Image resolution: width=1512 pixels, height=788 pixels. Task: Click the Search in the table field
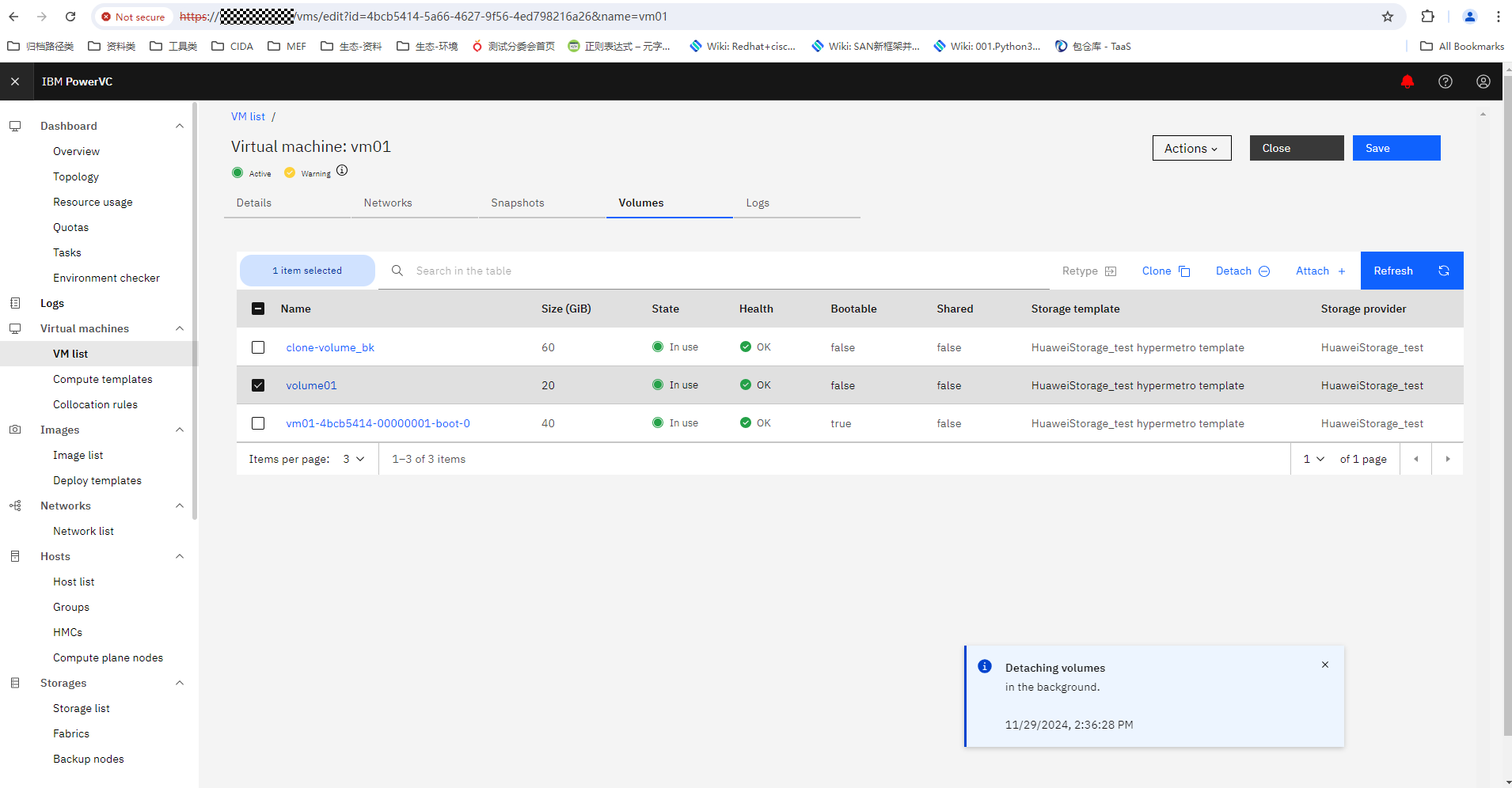pos(712,271)
